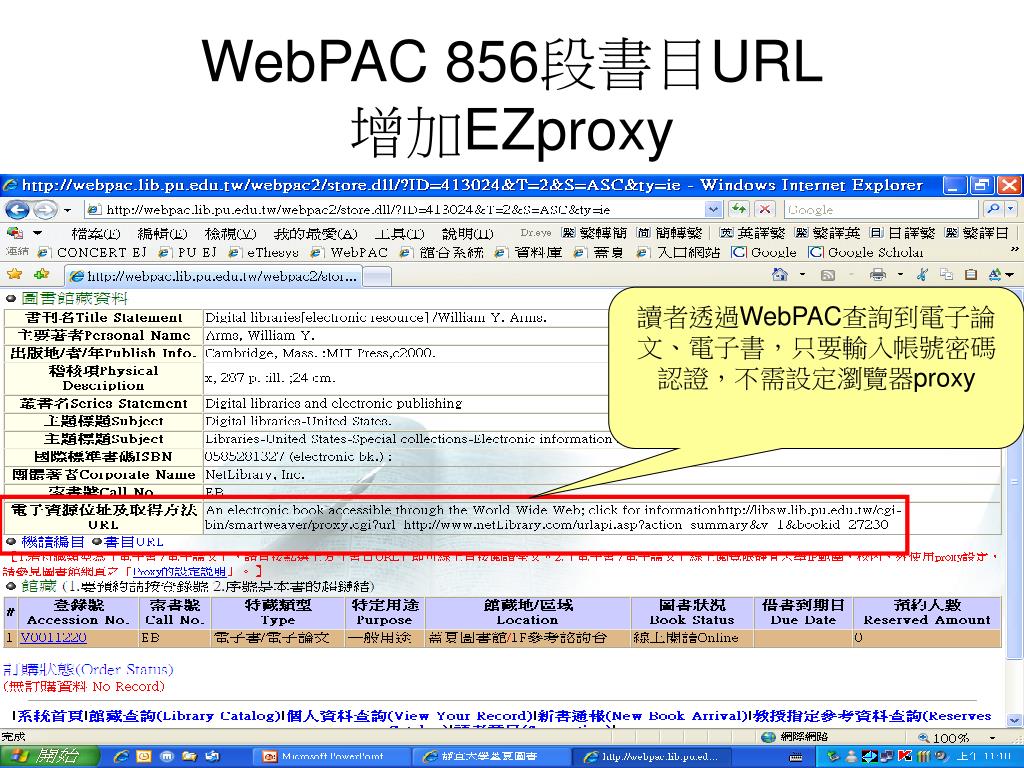Image resolution: width=1024 pixels, height=768 pixels.
Task: Click the 繁轉簡 Dr.eye toolbar button
Action: click(594, 232)
